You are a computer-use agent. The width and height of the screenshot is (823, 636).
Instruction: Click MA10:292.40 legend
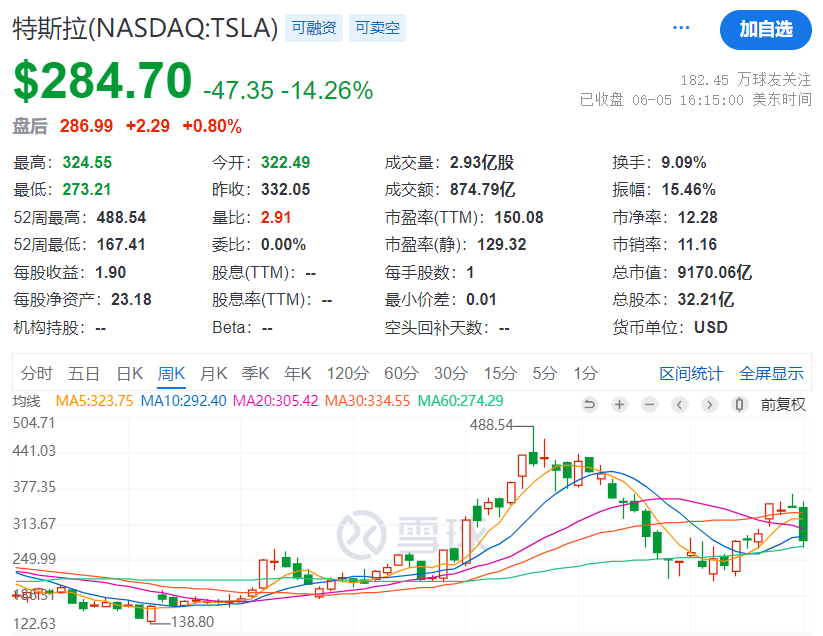point(183,401)
